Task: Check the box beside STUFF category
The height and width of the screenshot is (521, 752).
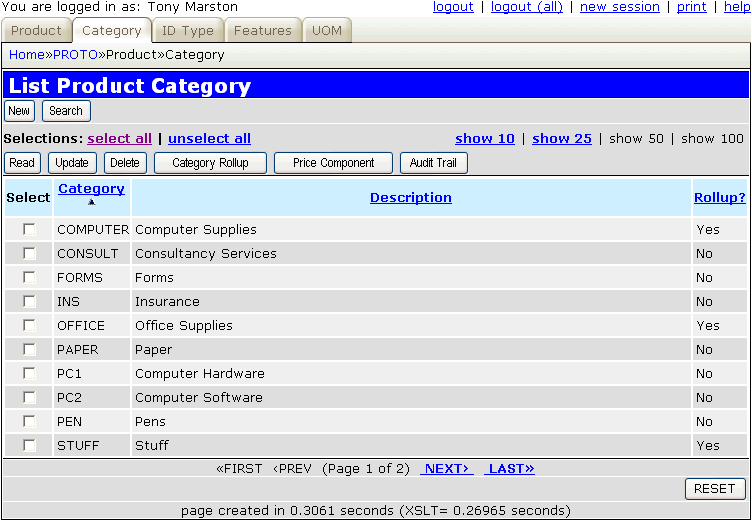Action: point(29,445)
